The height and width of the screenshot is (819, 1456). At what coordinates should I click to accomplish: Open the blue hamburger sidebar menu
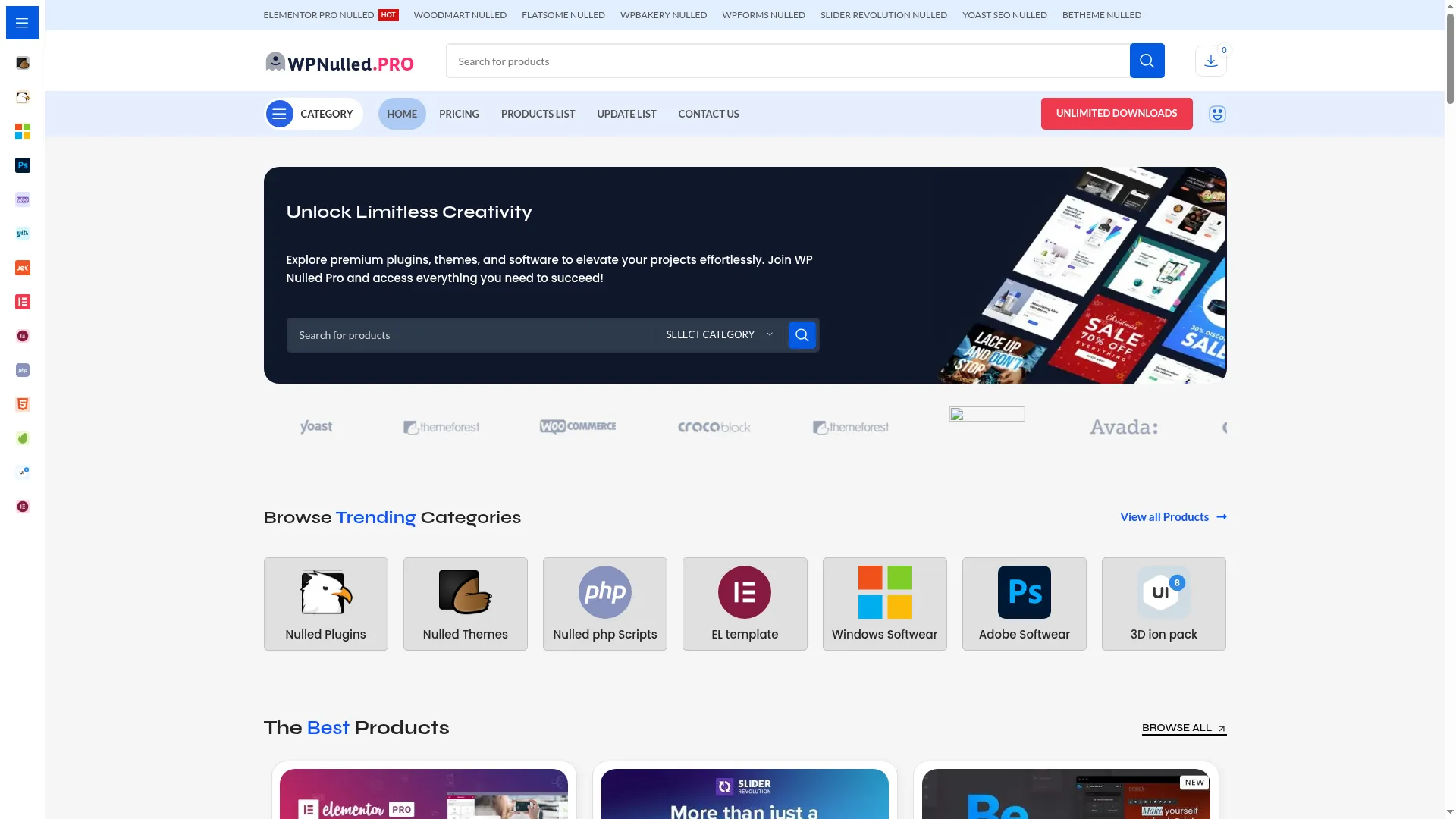pyautogui.click(x=22, y=23)
